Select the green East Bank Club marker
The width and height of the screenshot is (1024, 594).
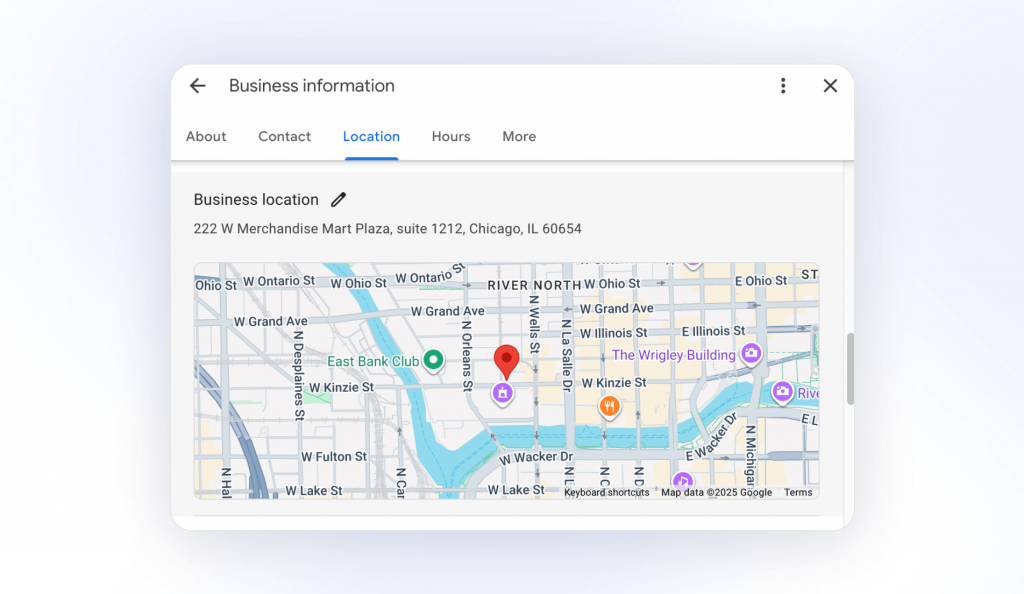tap(433, 359)
